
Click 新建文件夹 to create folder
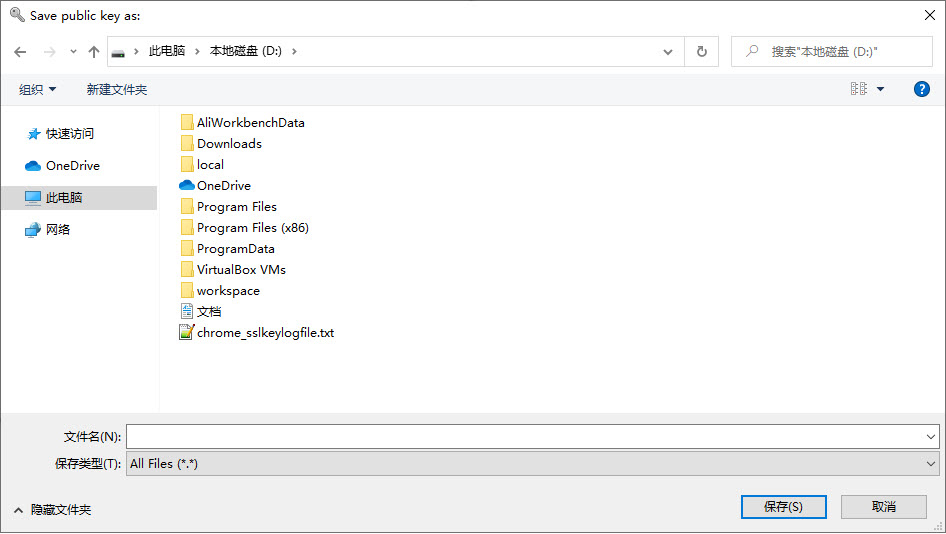click(x=117, y=89)
